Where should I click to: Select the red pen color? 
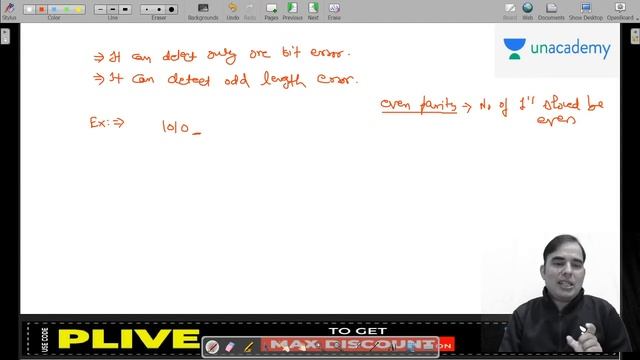(41, 9)
